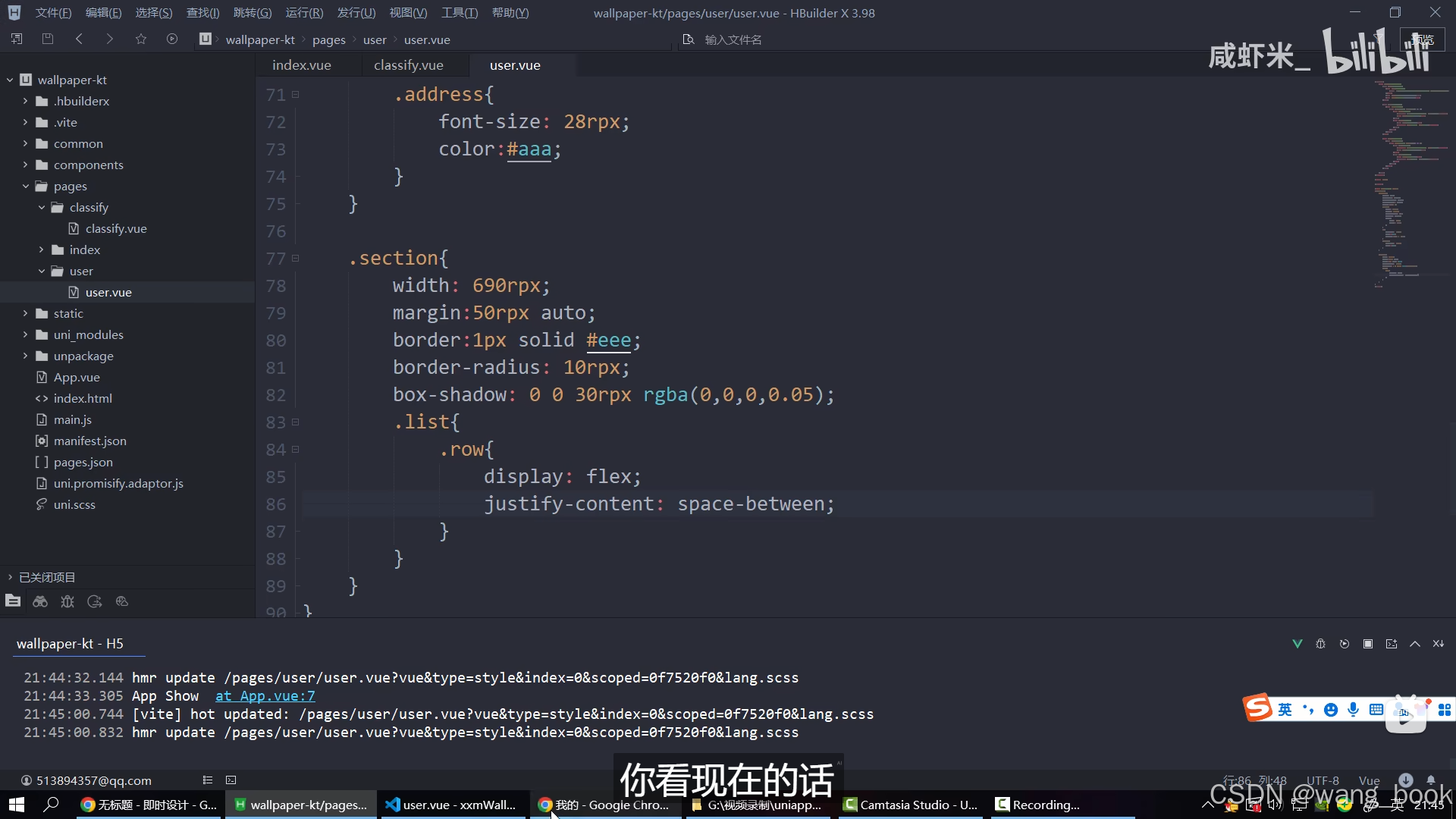The height and width of the screenshot is (819, 1456).
Task: Go back with the left arrow icon
Action: pyautogui.click(x=79, y=39)
